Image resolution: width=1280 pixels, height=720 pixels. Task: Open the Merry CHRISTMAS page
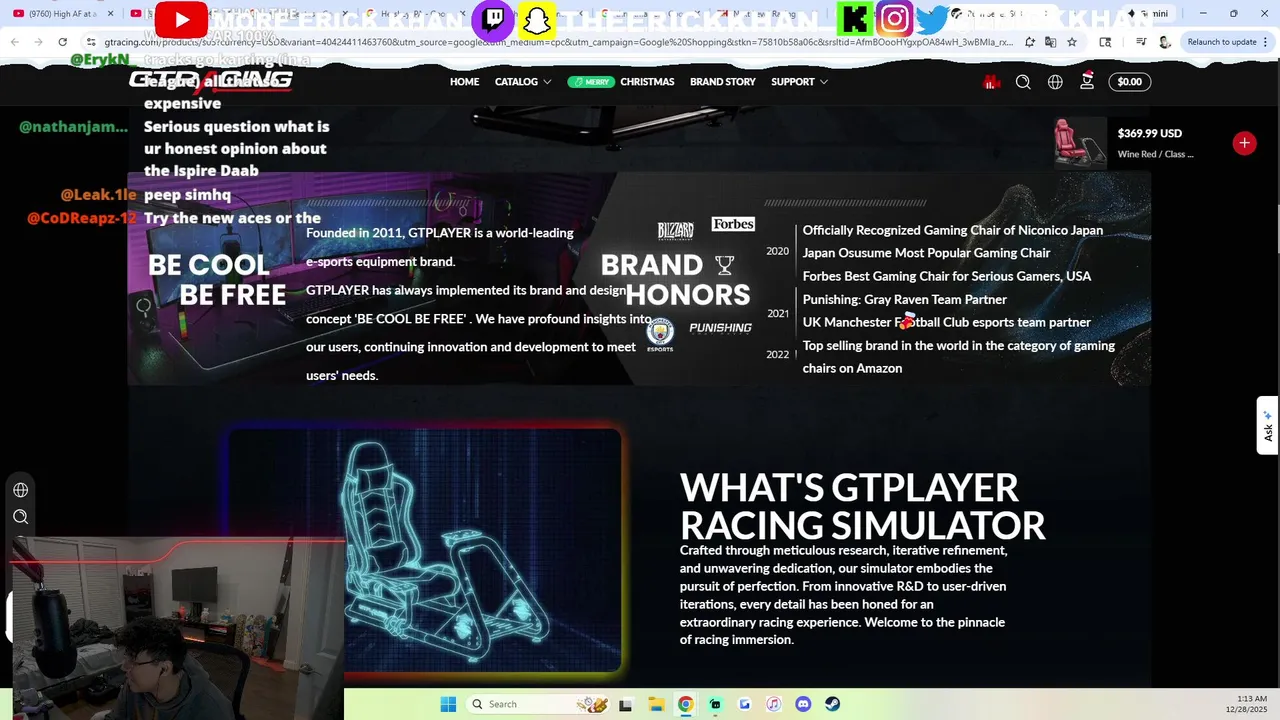tap(621, 82)
